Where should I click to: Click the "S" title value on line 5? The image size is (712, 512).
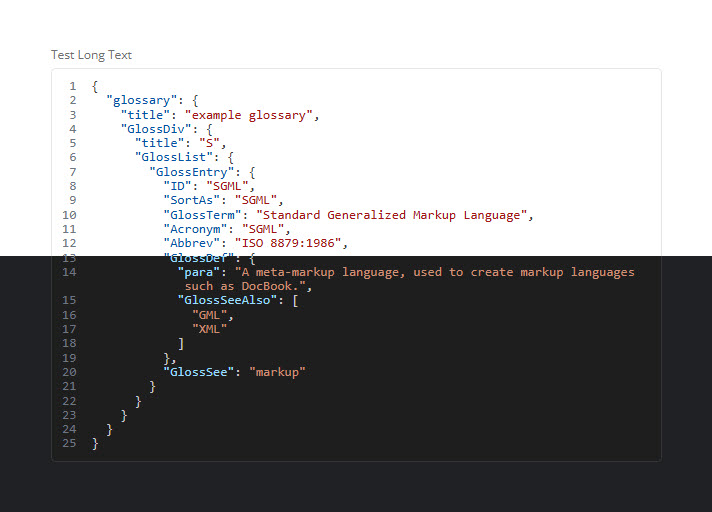click(209, 143)
